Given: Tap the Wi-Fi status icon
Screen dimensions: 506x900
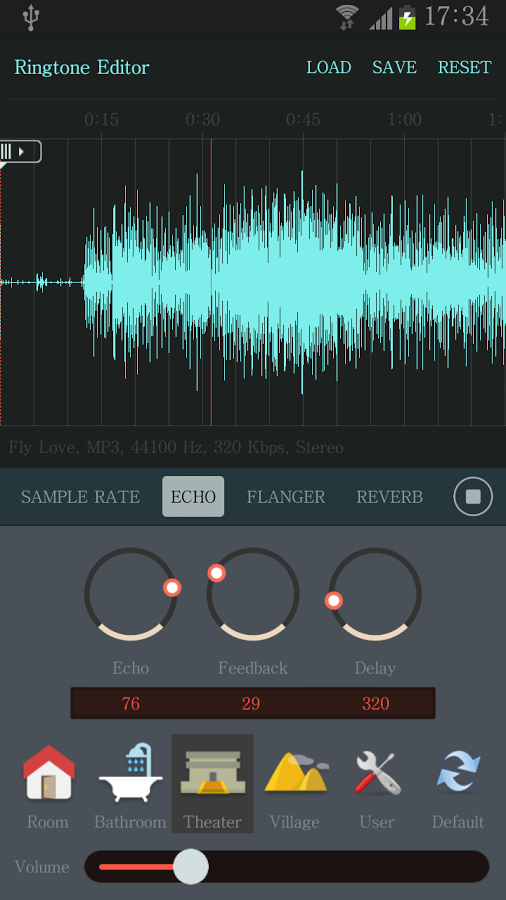Looking at the screenshot, I should pyautogui.click(x=348, y=17).
